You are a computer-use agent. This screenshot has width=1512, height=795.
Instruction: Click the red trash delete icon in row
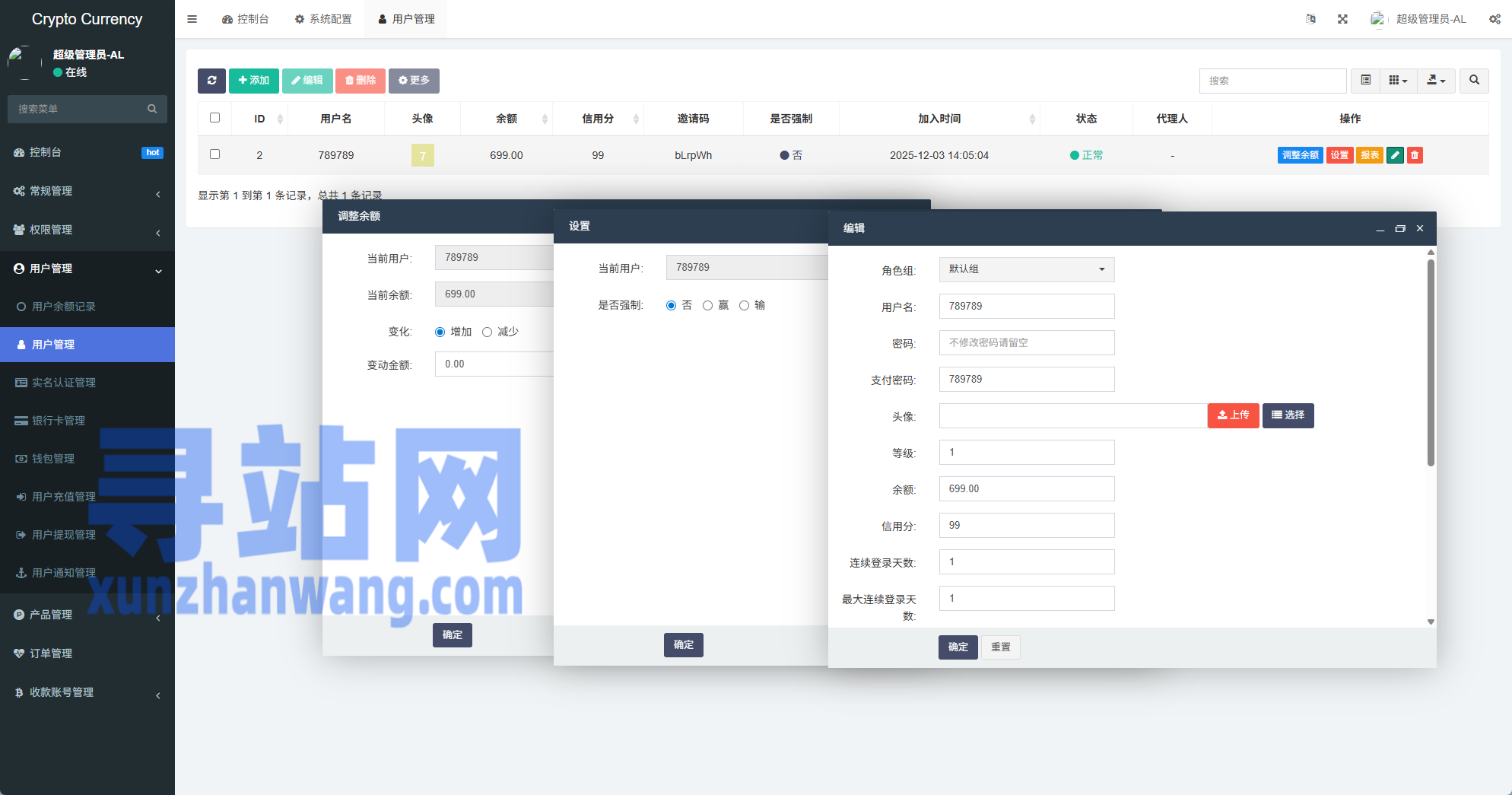point(1415,155)
